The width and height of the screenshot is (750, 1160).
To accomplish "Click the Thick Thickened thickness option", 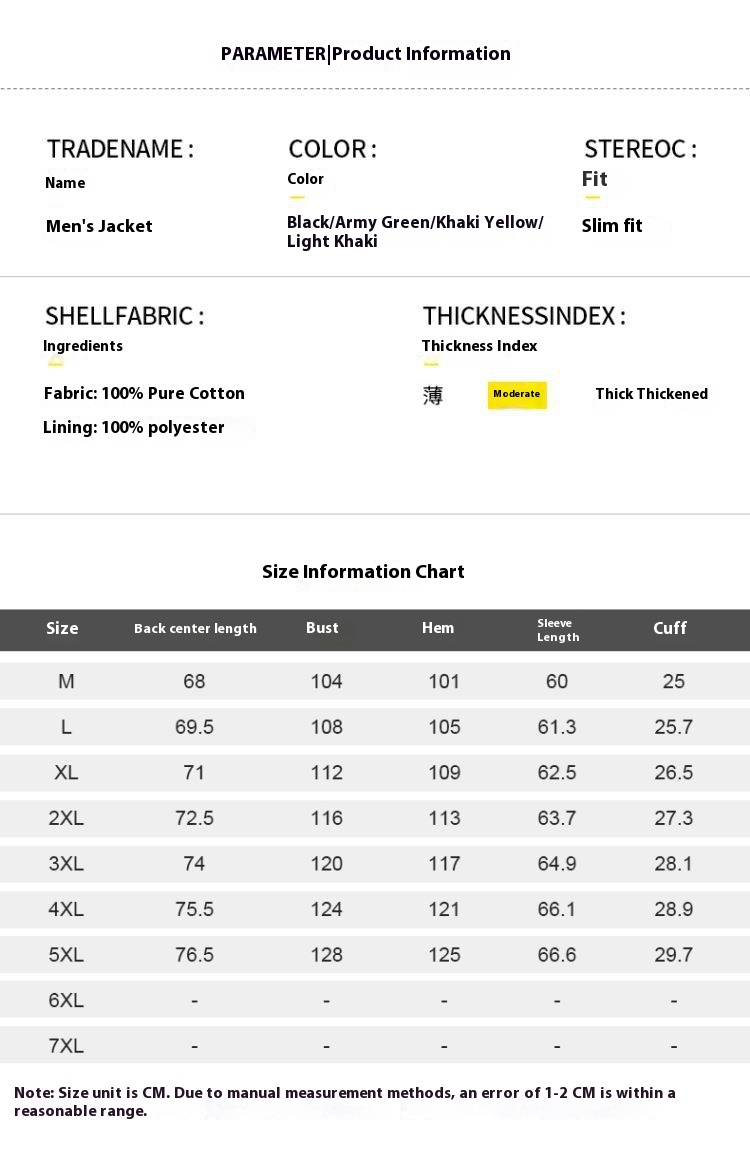I will click(651, 394).
